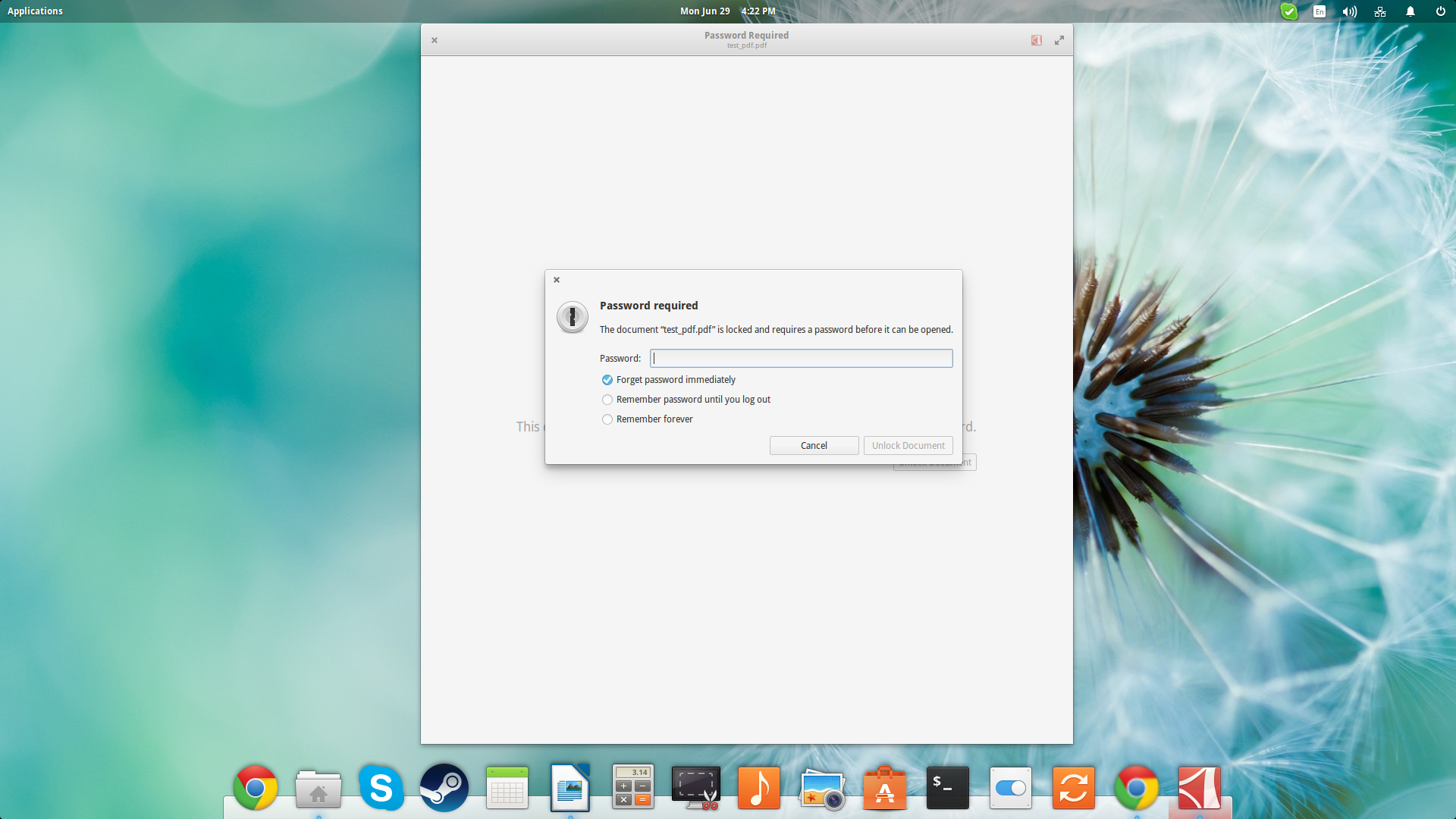Select Remember forever option
Screen dimensions: 1456x819
coord(607,419)
